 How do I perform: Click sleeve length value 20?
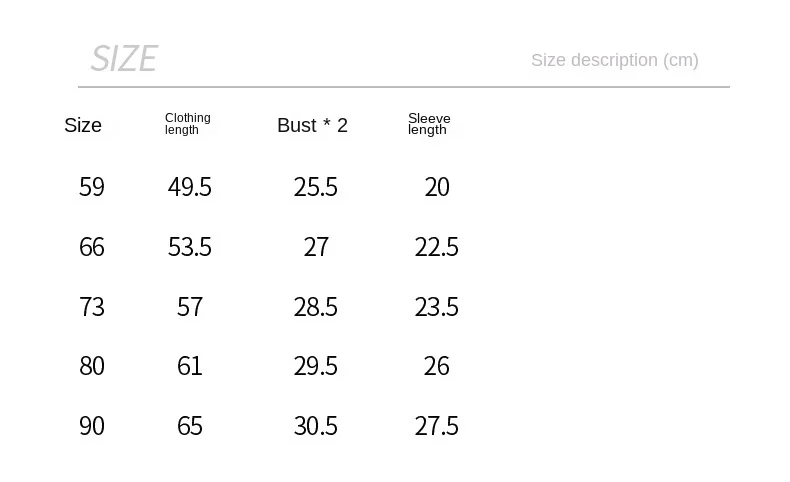pos(437,187)
